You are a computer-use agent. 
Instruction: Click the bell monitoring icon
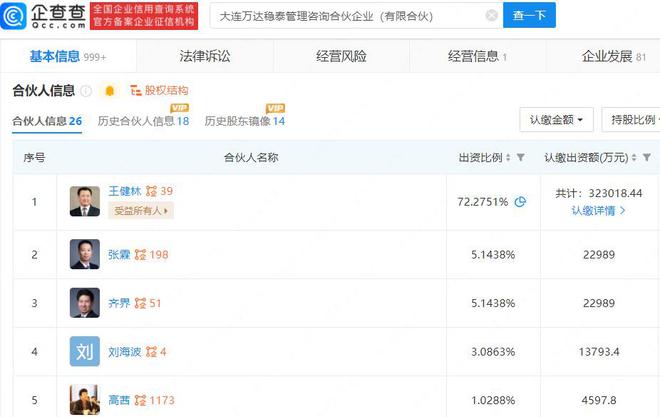pyautogui.click(x=109, y=90)
